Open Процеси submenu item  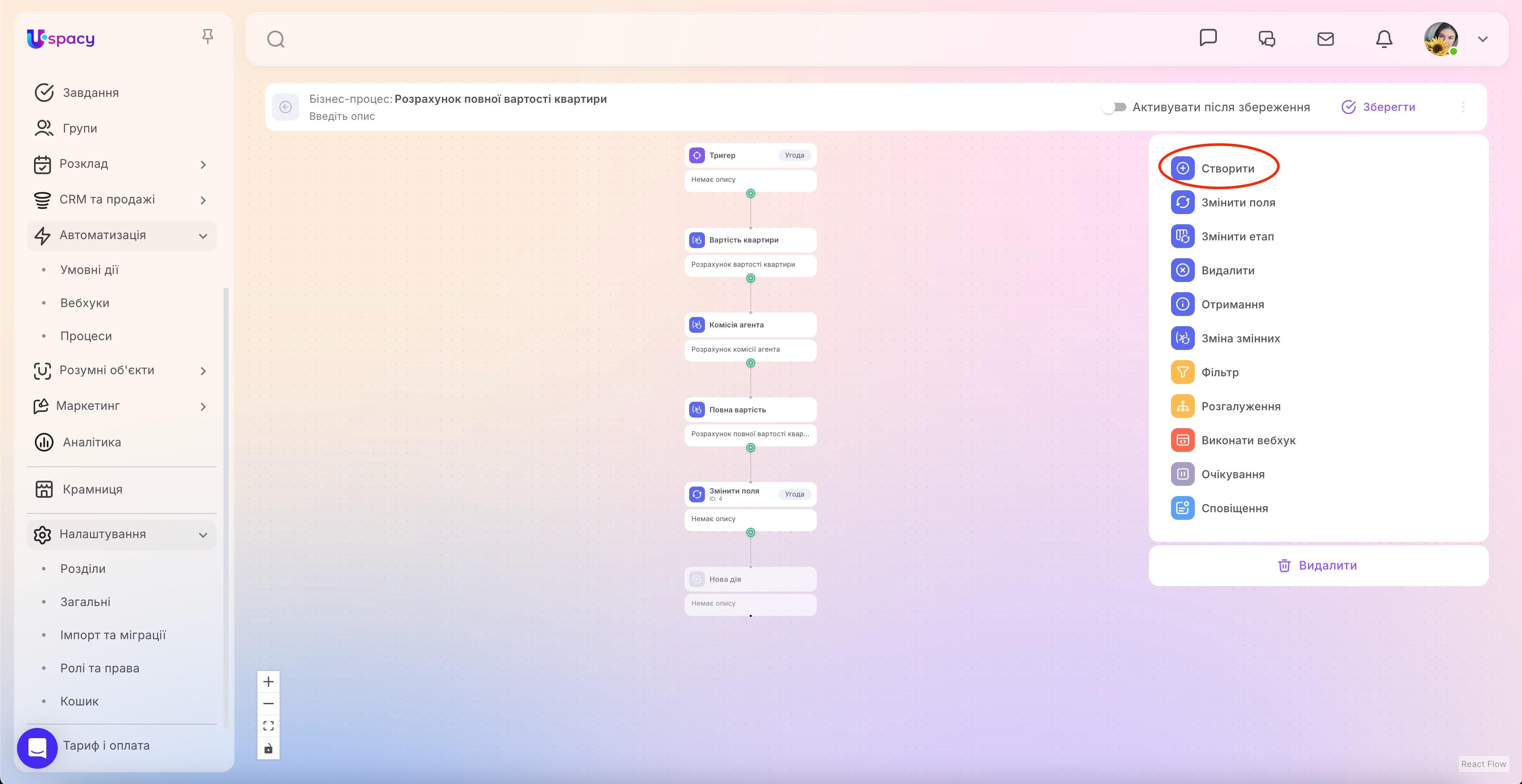pyautogui.click(x=86, y=336)
